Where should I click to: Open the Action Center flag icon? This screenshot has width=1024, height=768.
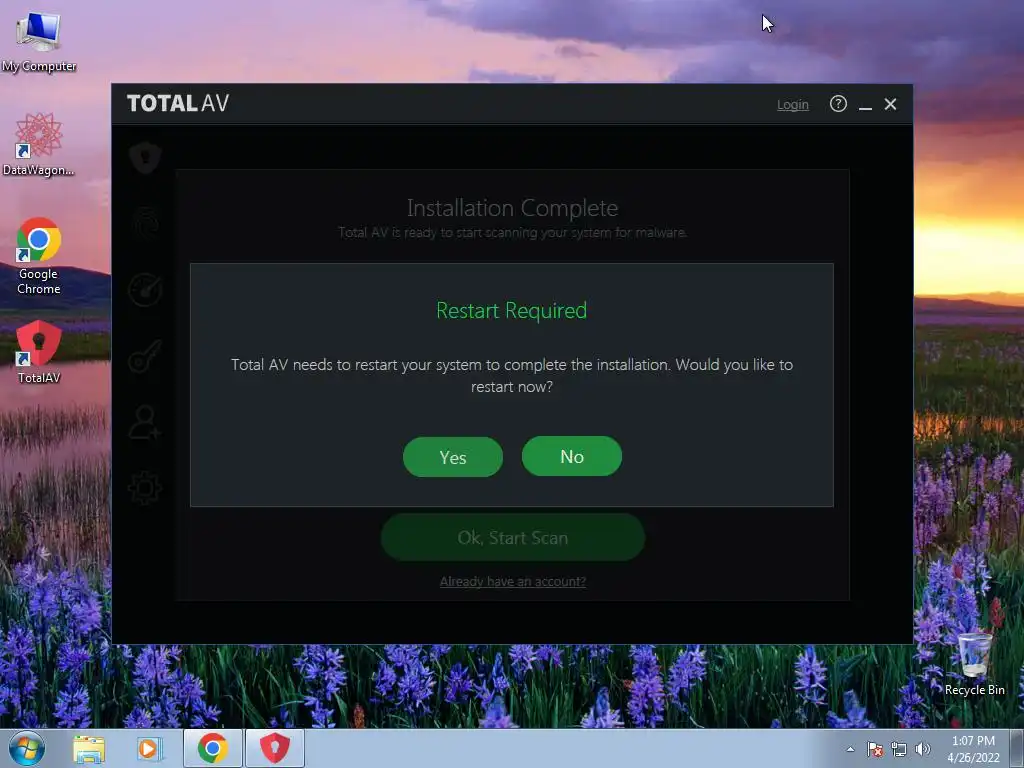875,749
